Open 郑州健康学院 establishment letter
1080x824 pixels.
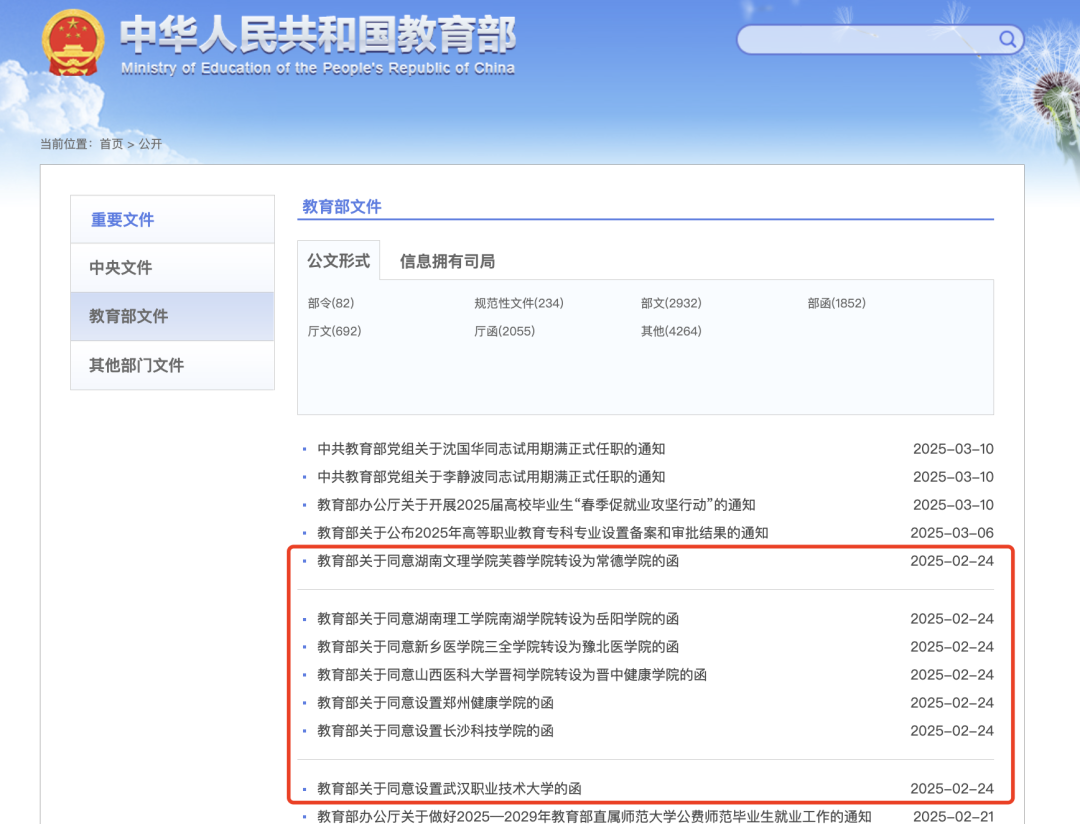pyautogui.click(x=435, y=703)
